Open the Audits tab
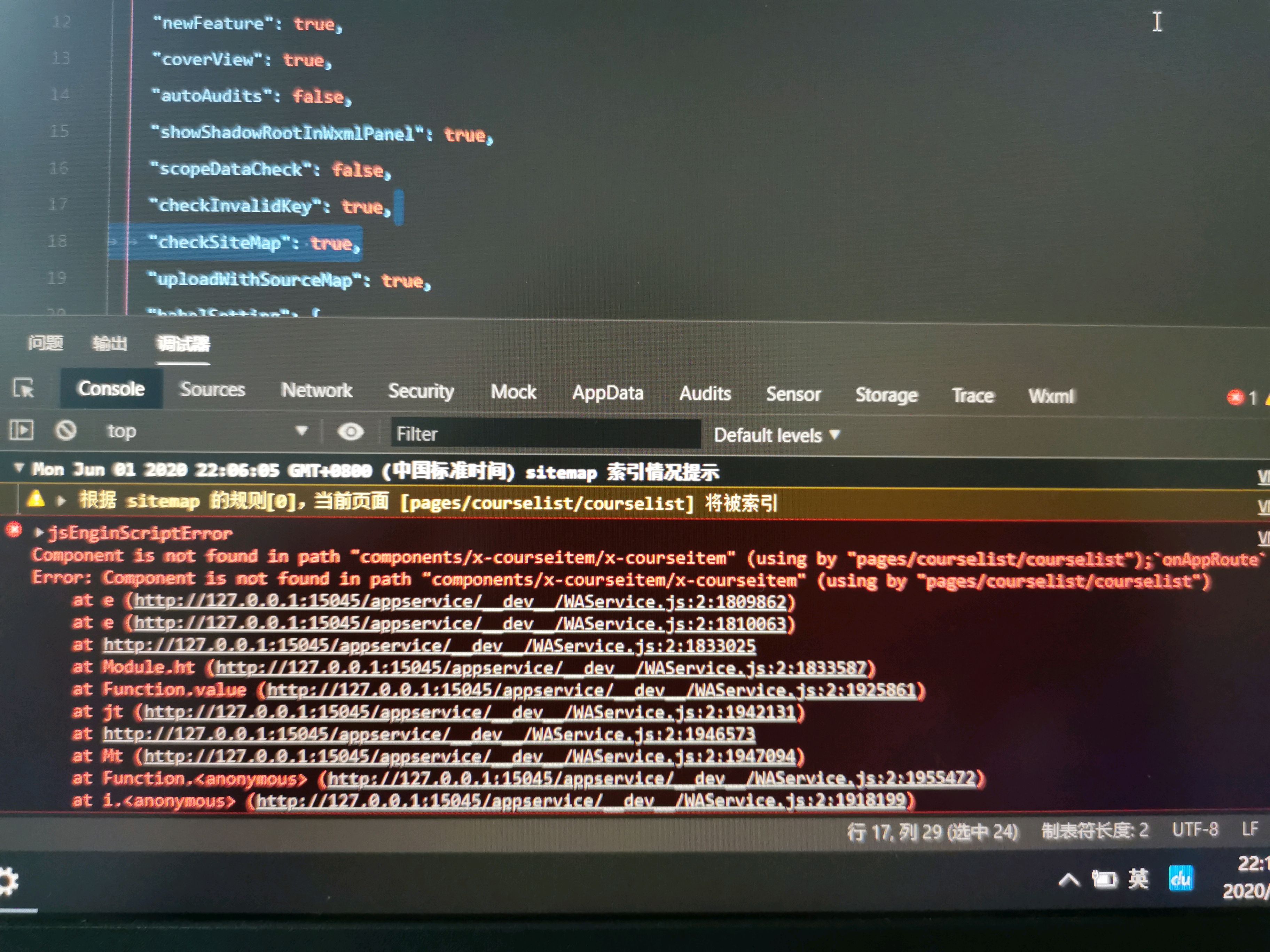 tap(705, 394)
